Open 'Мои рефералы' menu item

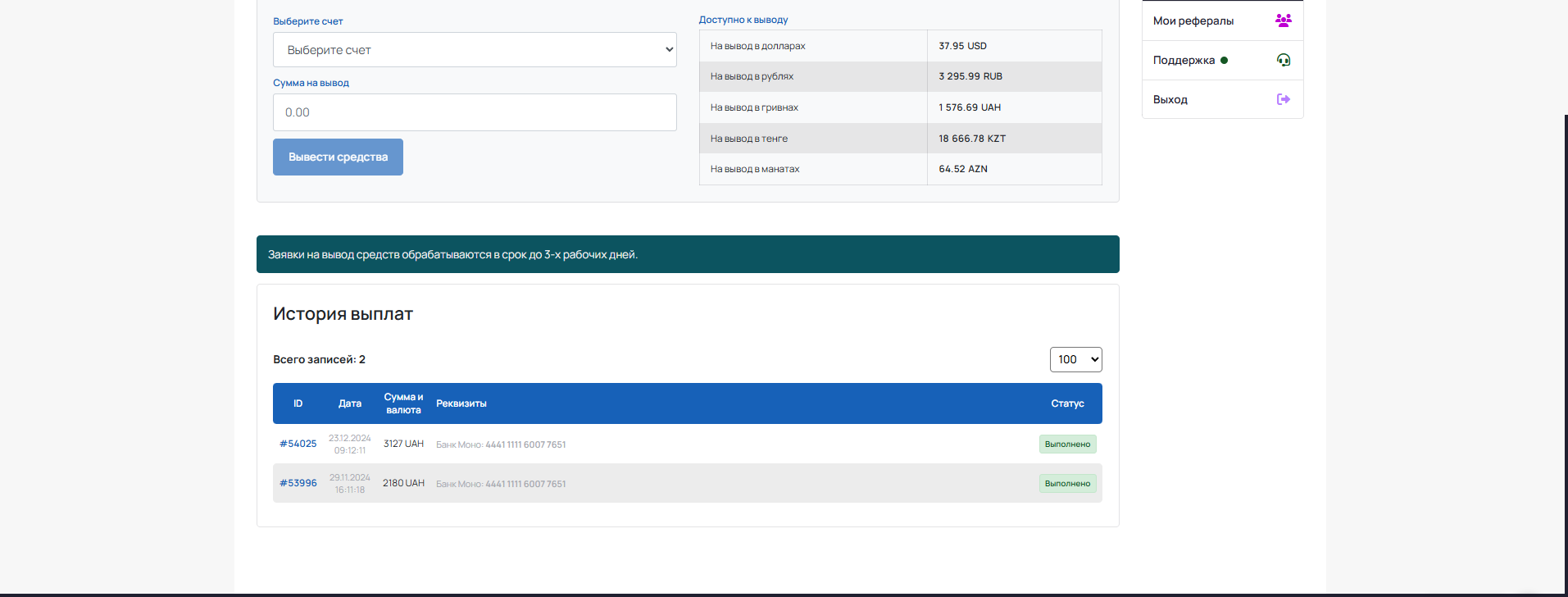(x=1193, y=21)
